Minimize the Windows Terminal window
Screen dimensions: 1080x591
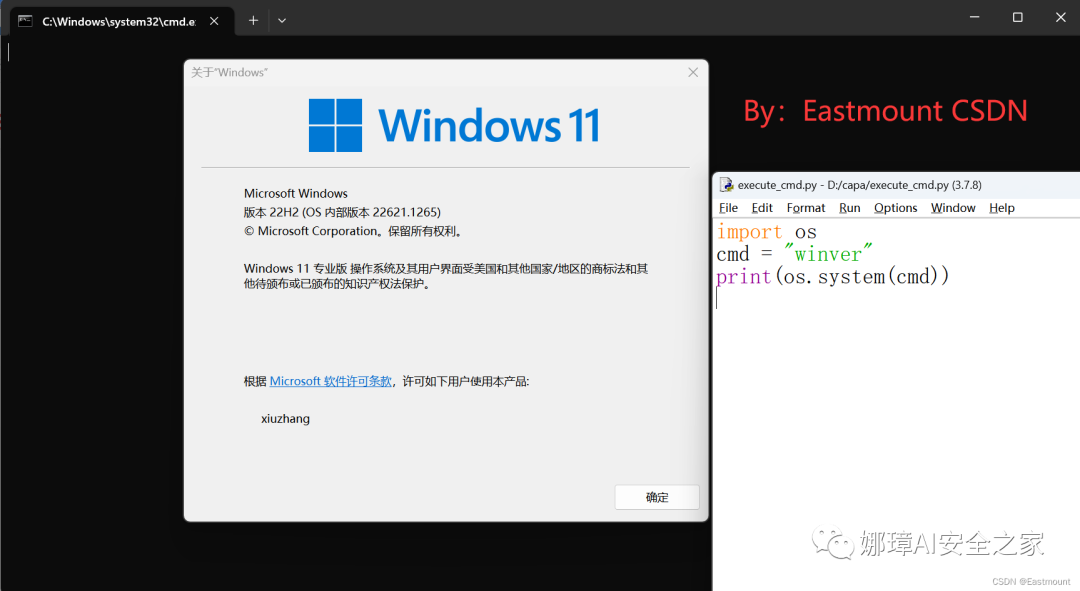point(975,17)
